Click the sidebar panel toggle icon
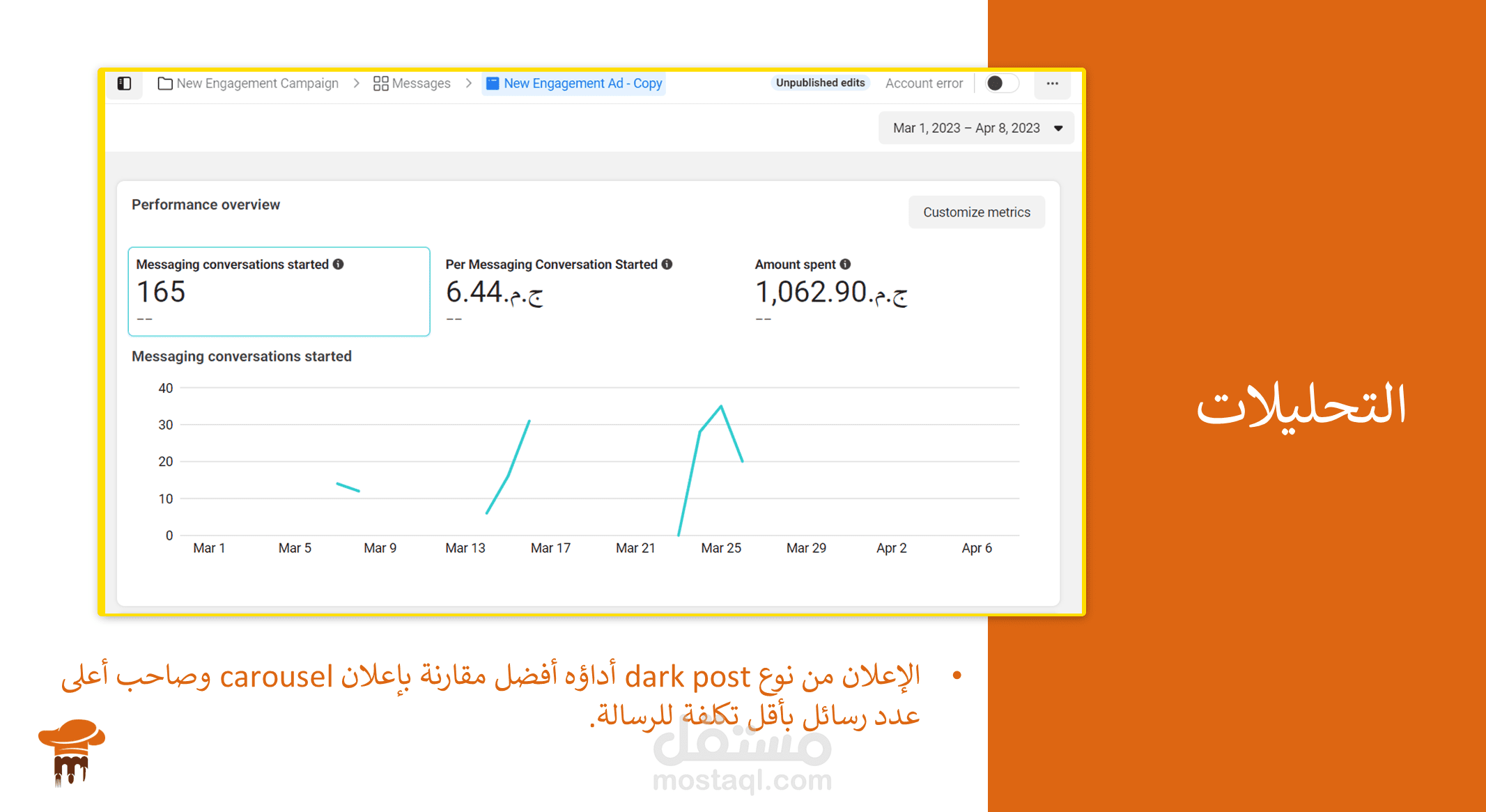The image size is (1486, 812). (x=124, y=84)
